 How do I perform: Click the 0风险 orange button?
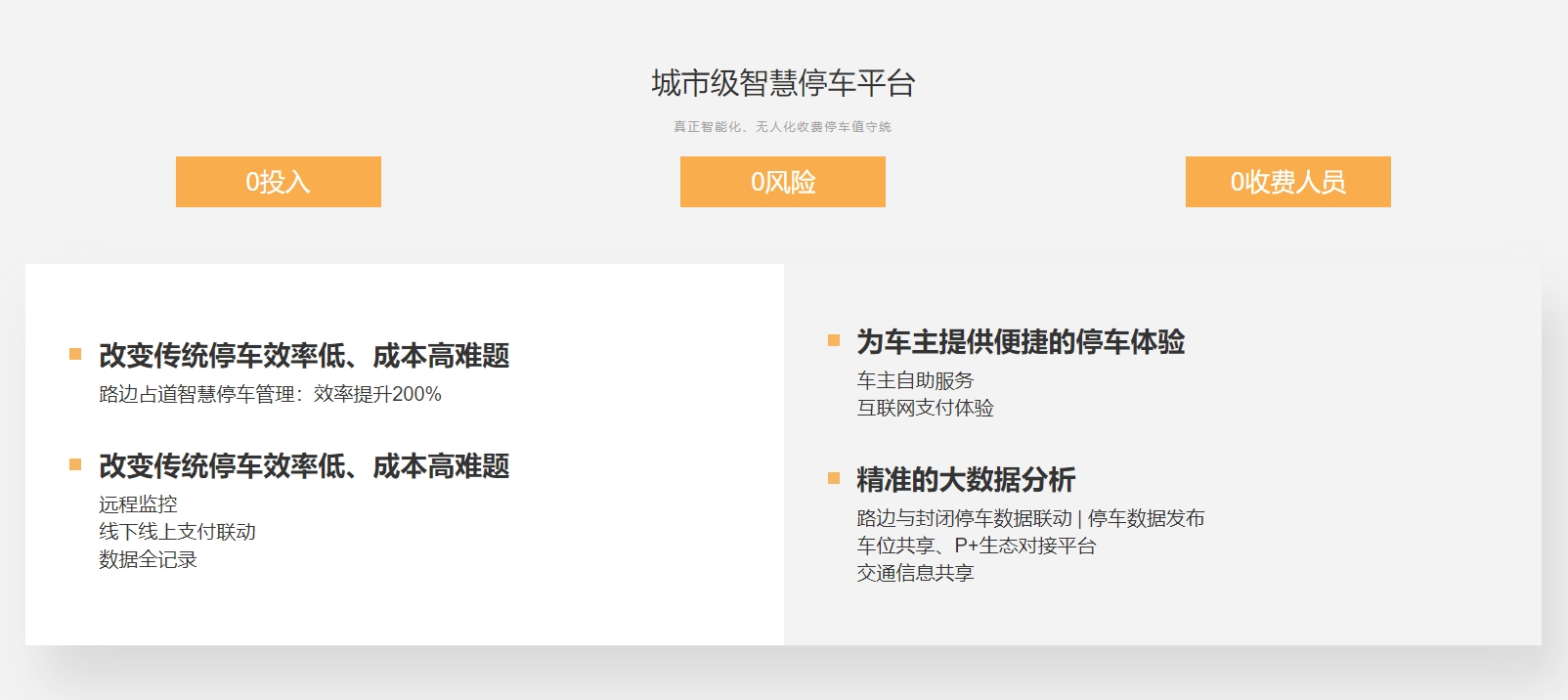(782, 182)
